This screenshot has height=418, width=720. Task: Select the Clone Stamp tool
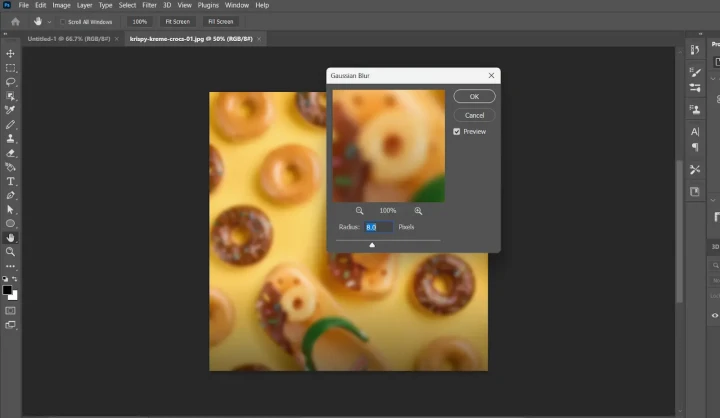coord(10,138)
